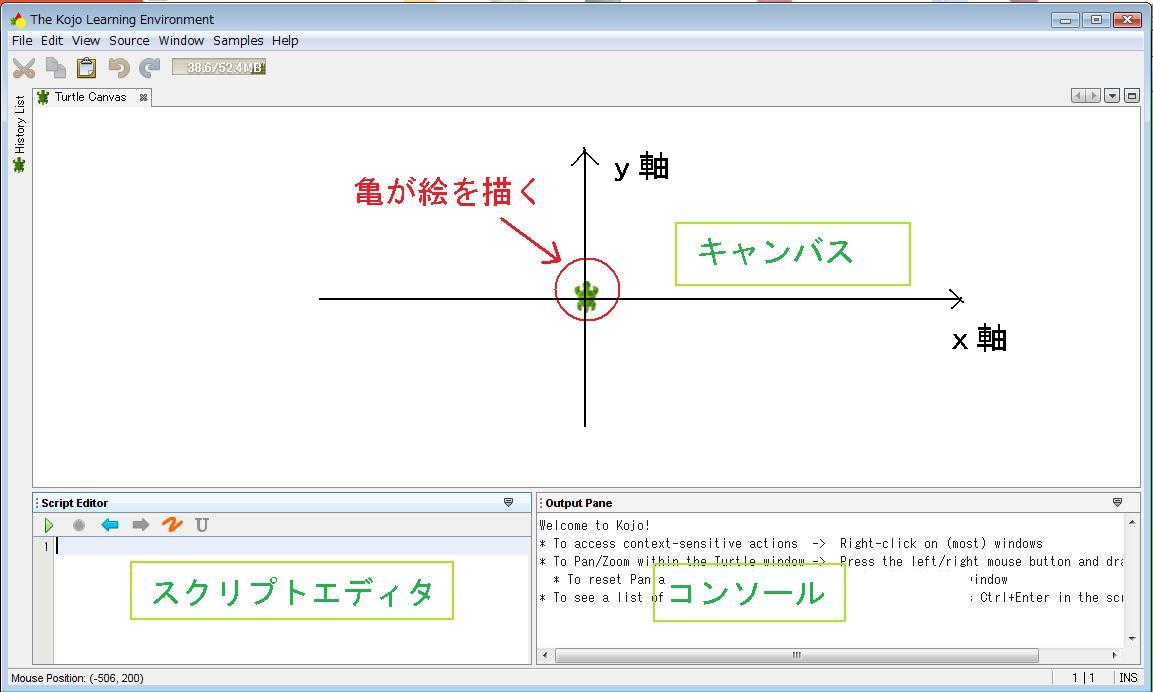Screen dimensions: 1153x692
Task: Open previous script history with blue back arrow
Action: [110, 524]
